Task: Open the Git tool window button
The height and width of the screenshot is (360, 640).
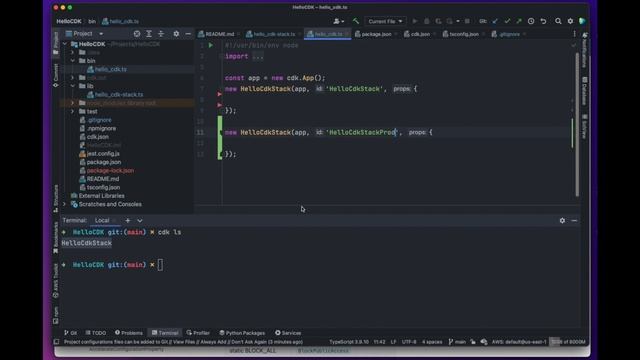Action: pos(71,333)
